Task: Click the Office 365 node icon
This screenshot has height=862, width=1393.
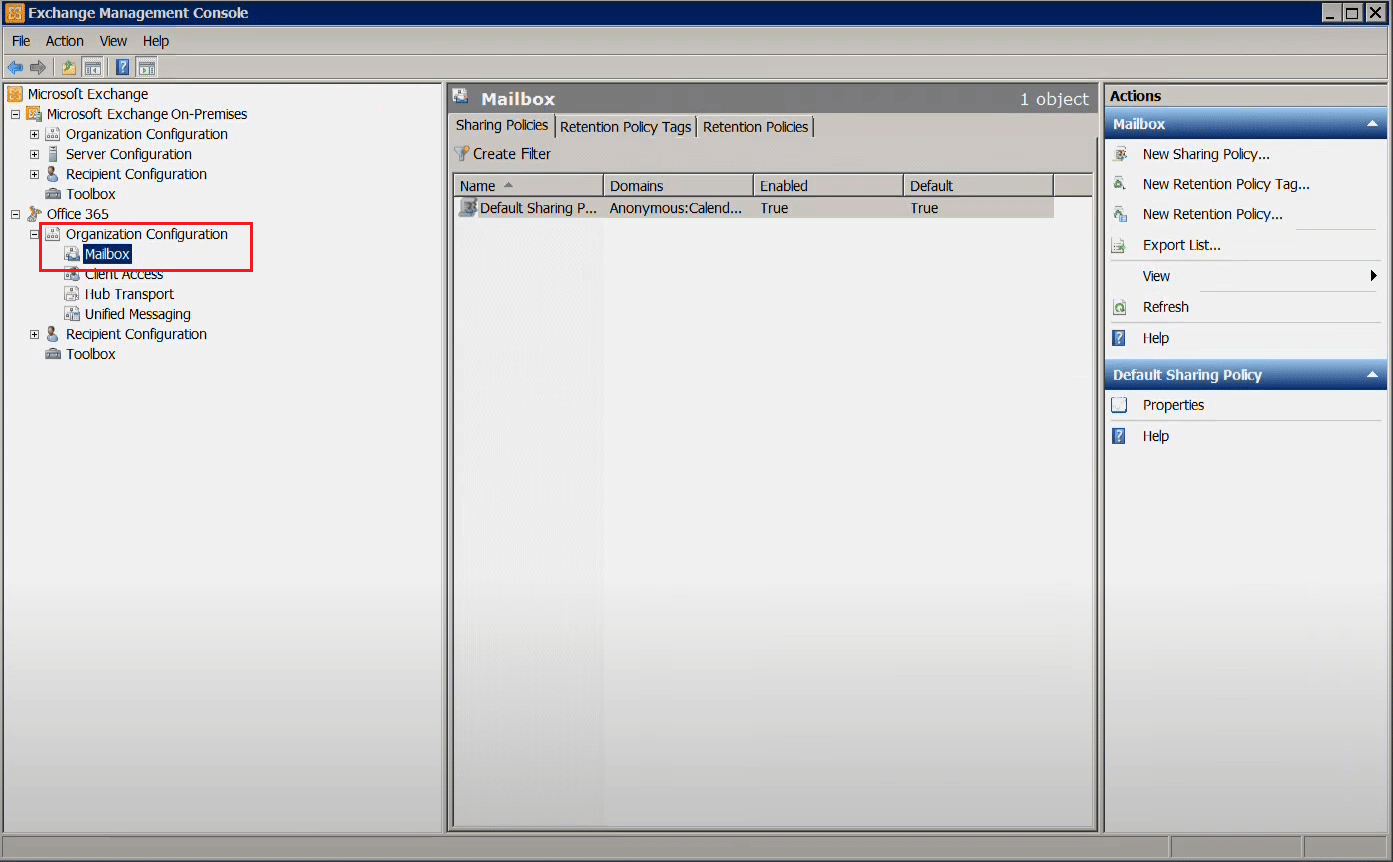Action: coord(34,214)
